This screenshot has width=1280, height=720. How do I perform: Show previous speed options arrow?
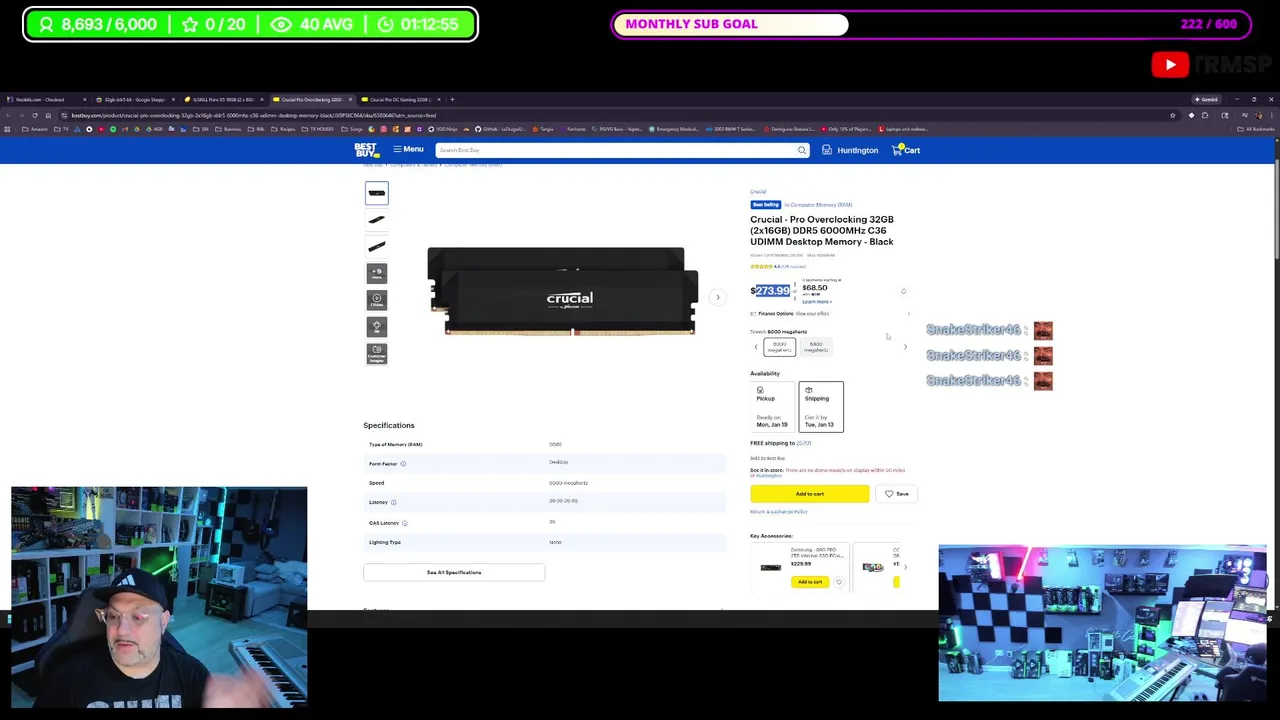(x=756, y=347)
